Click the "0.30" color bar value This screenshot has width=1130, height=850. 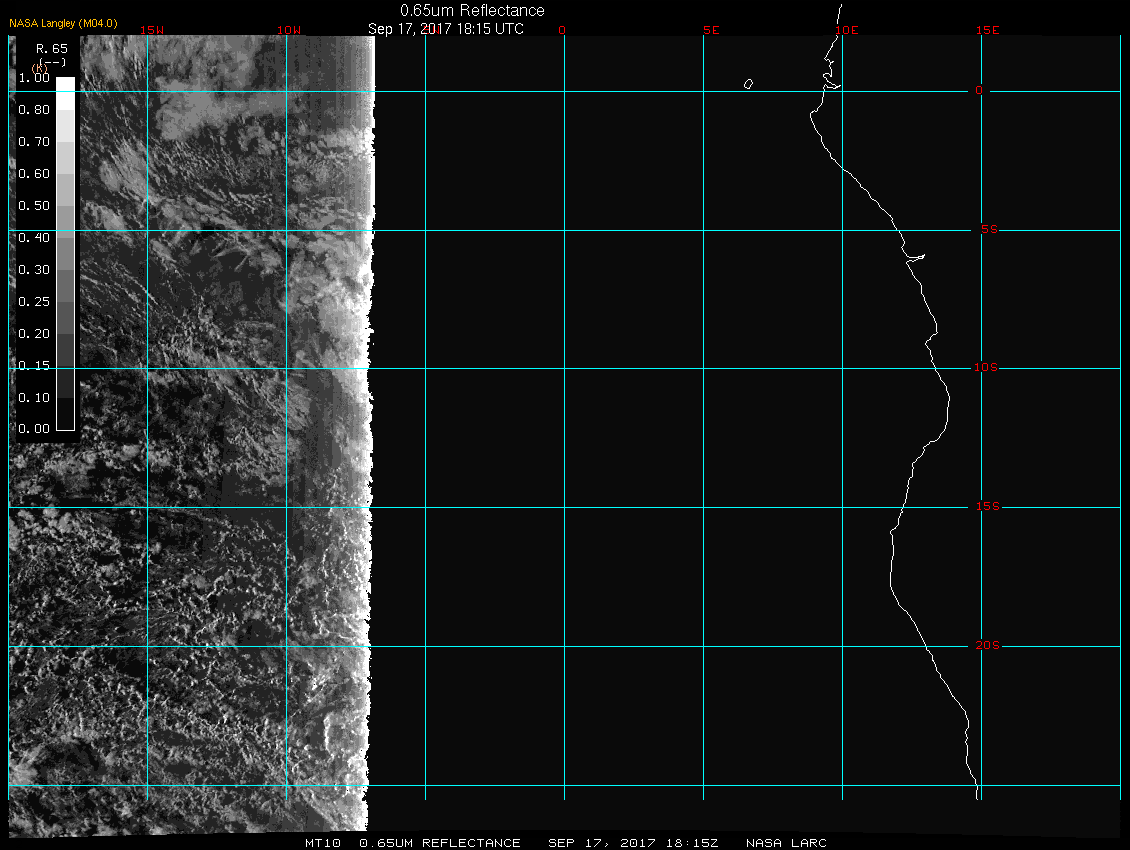pos(34,270)
